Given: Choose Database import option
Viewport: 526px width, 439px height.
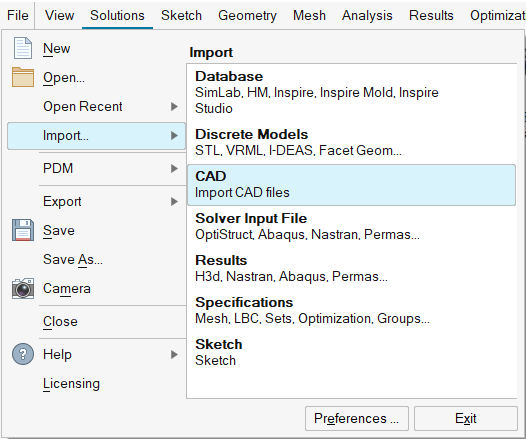Looking at the screenshot, I should tap(351, 92).
